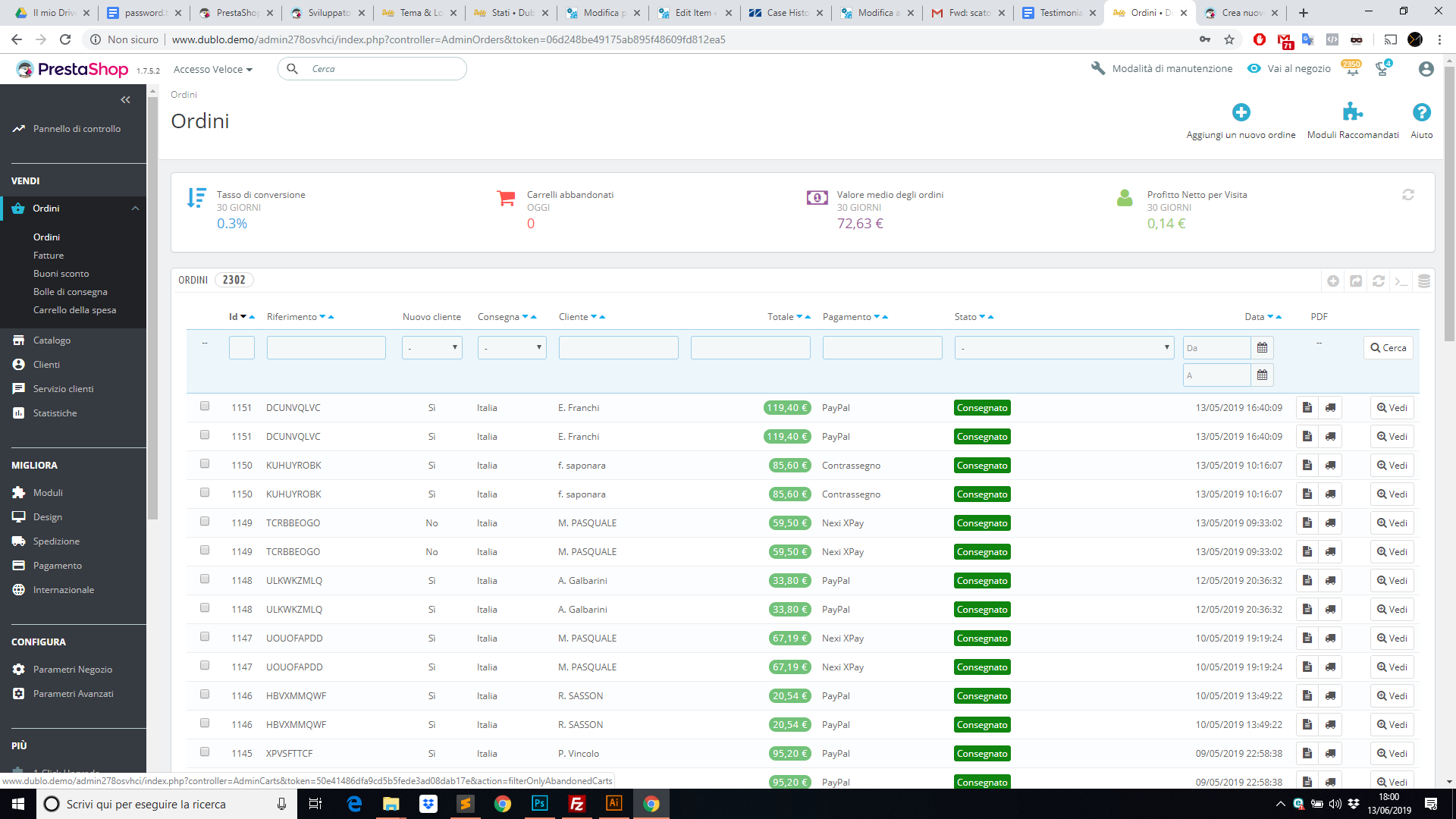Viewport: 1456px width, 819px height.
Task: Tick checkbox for first order 1151
Action: [205, 406]
